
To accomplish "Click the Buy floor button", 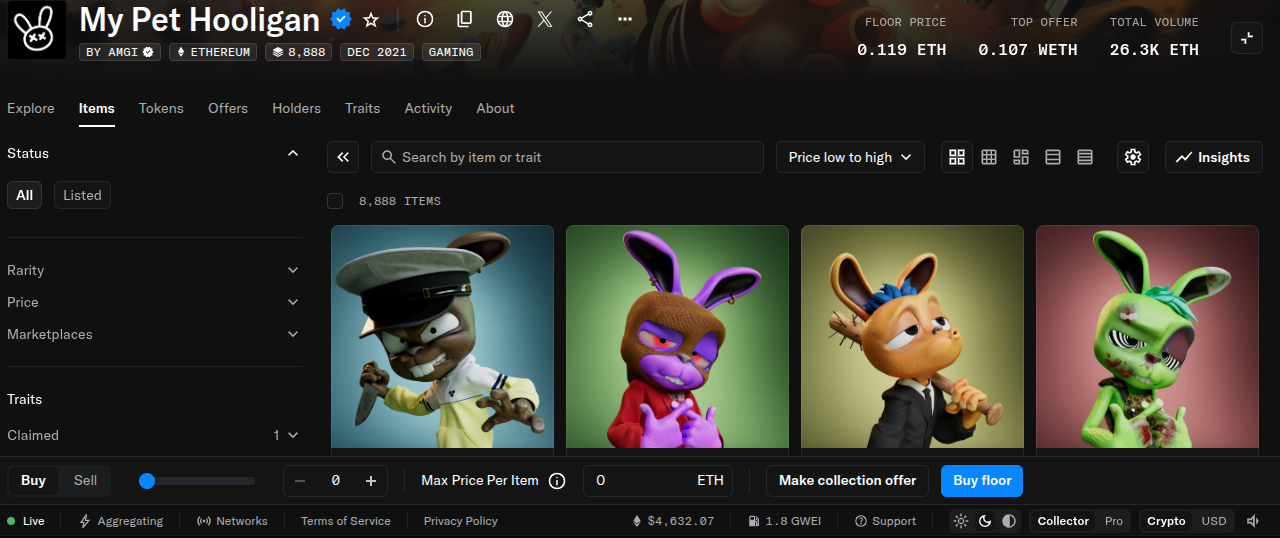I will (x=982, y=481).
